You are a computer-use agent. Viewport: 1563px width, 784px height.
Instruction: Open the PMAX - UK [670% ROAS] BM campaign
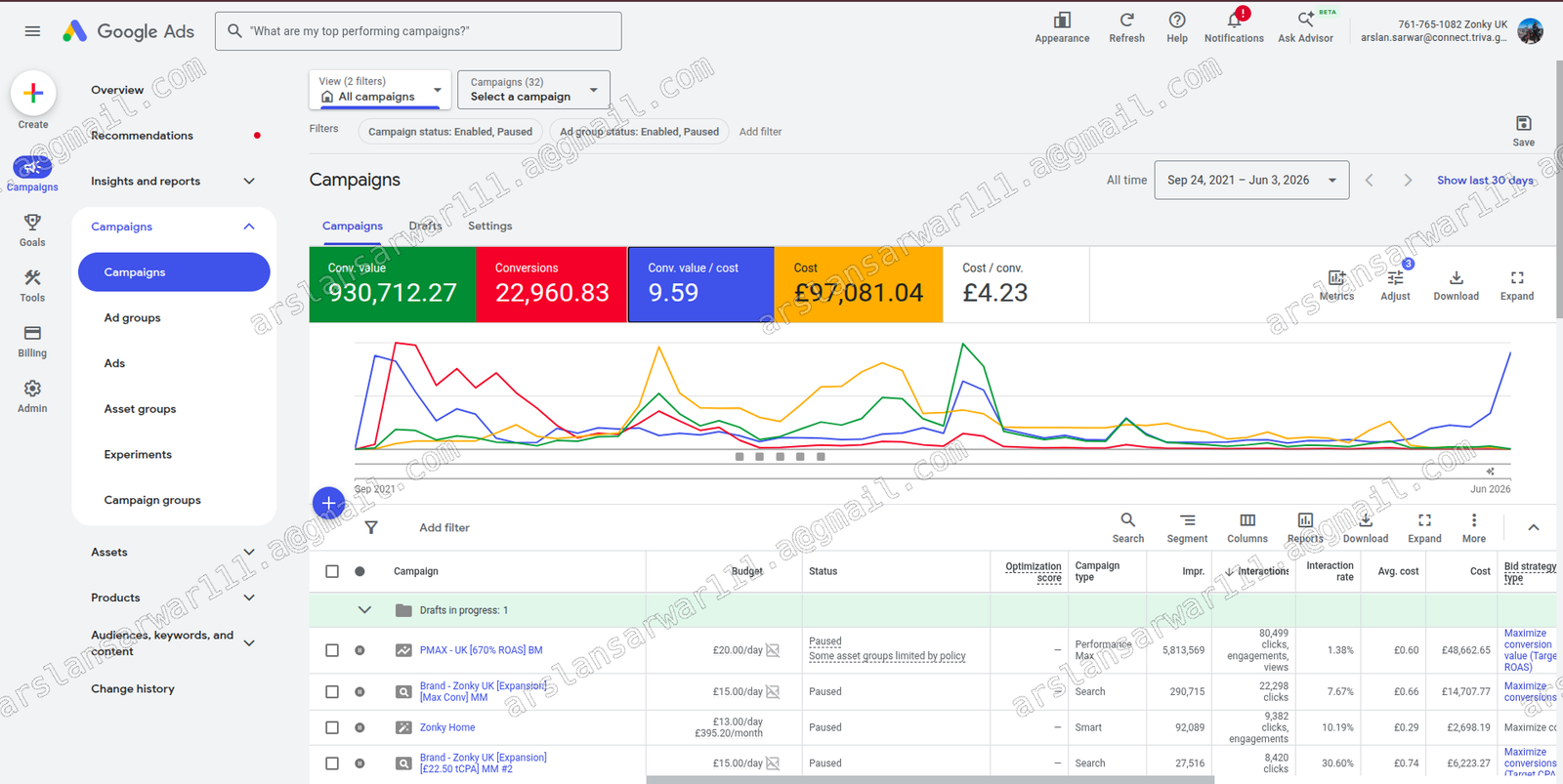(481, 650)
